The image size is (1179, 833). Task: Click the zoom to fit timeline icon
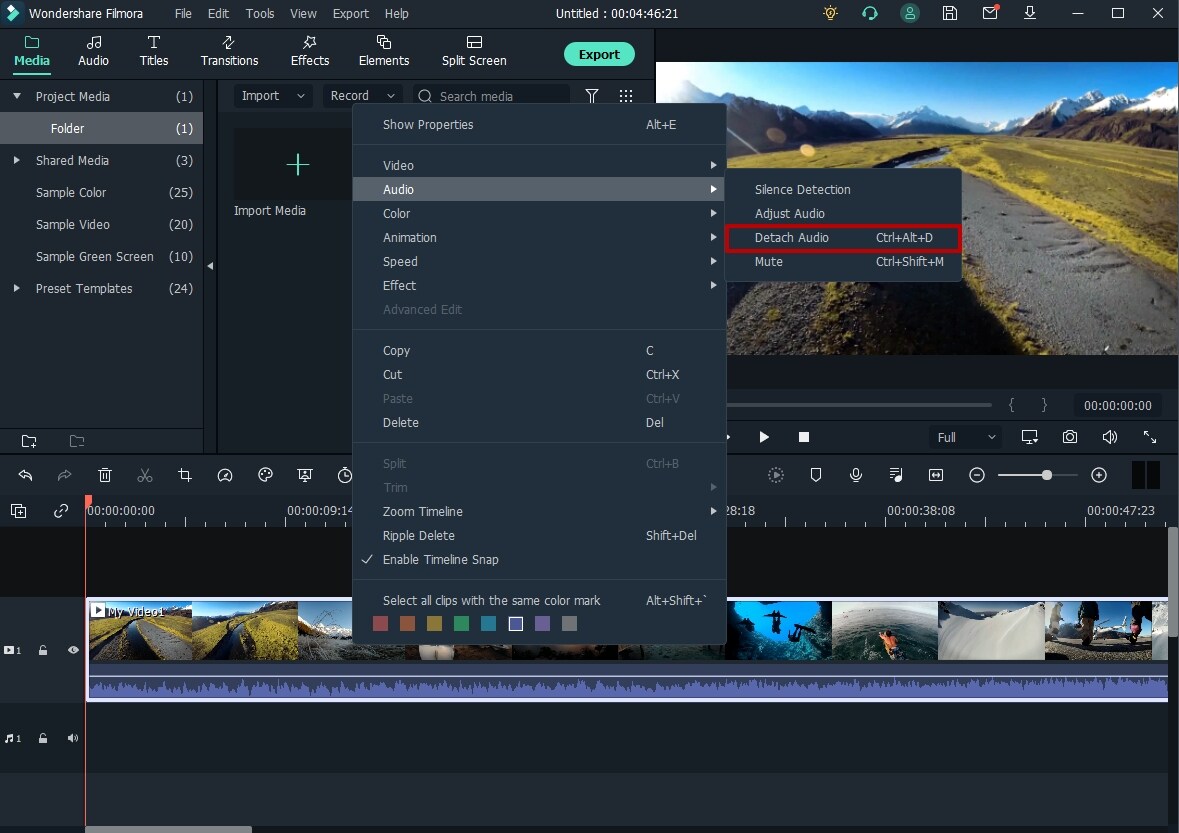tap(936, 475)
